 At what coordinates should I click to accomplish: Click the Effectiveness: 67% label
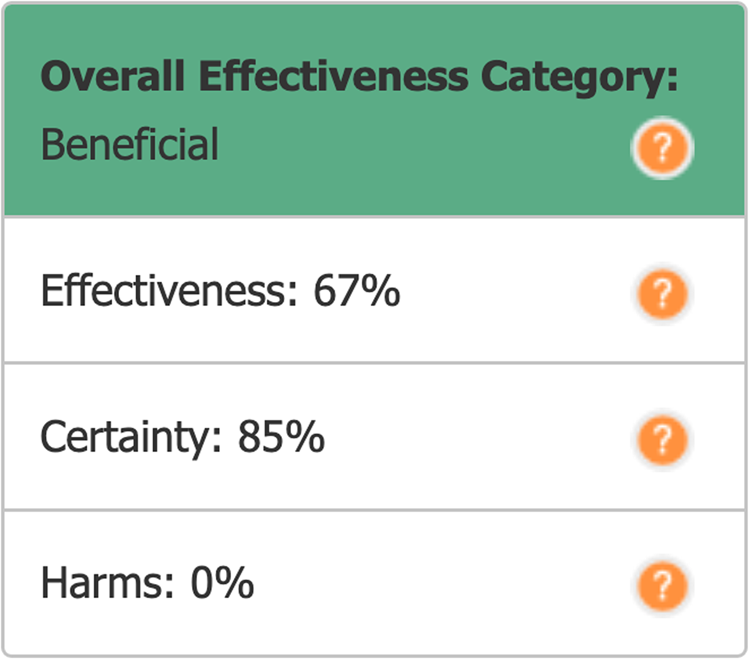pyautogui.click(x=220, y=293)
